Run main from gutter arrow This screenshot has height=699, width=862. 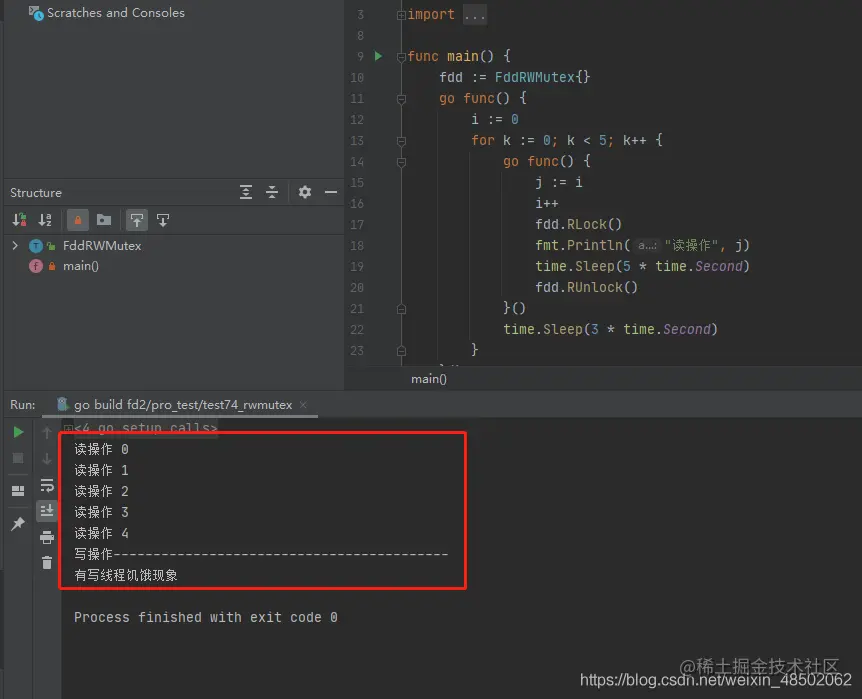pos(378,56)
